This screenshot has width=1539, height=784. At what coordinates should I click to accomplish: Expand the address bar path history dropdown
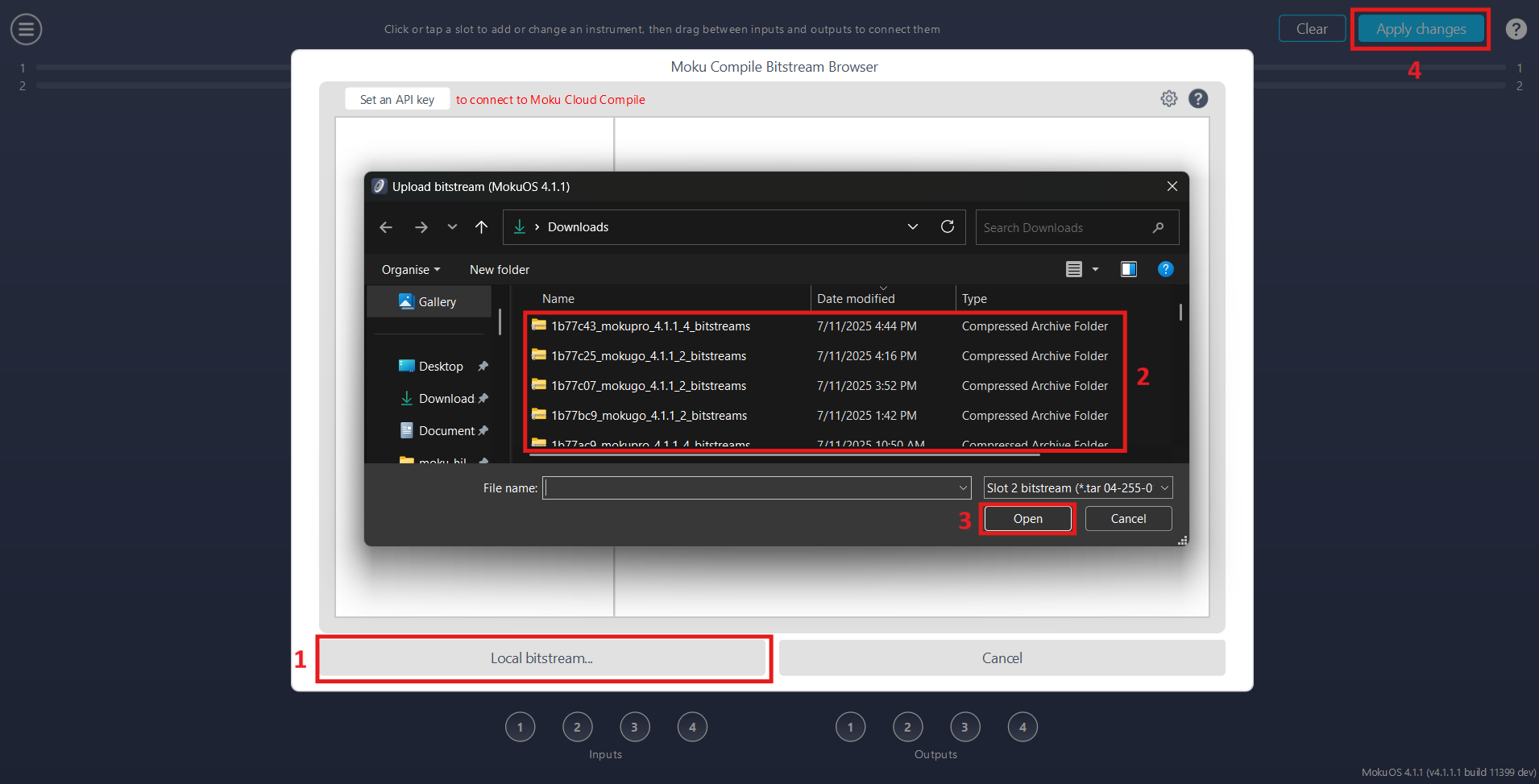click(x=913, y=227)
